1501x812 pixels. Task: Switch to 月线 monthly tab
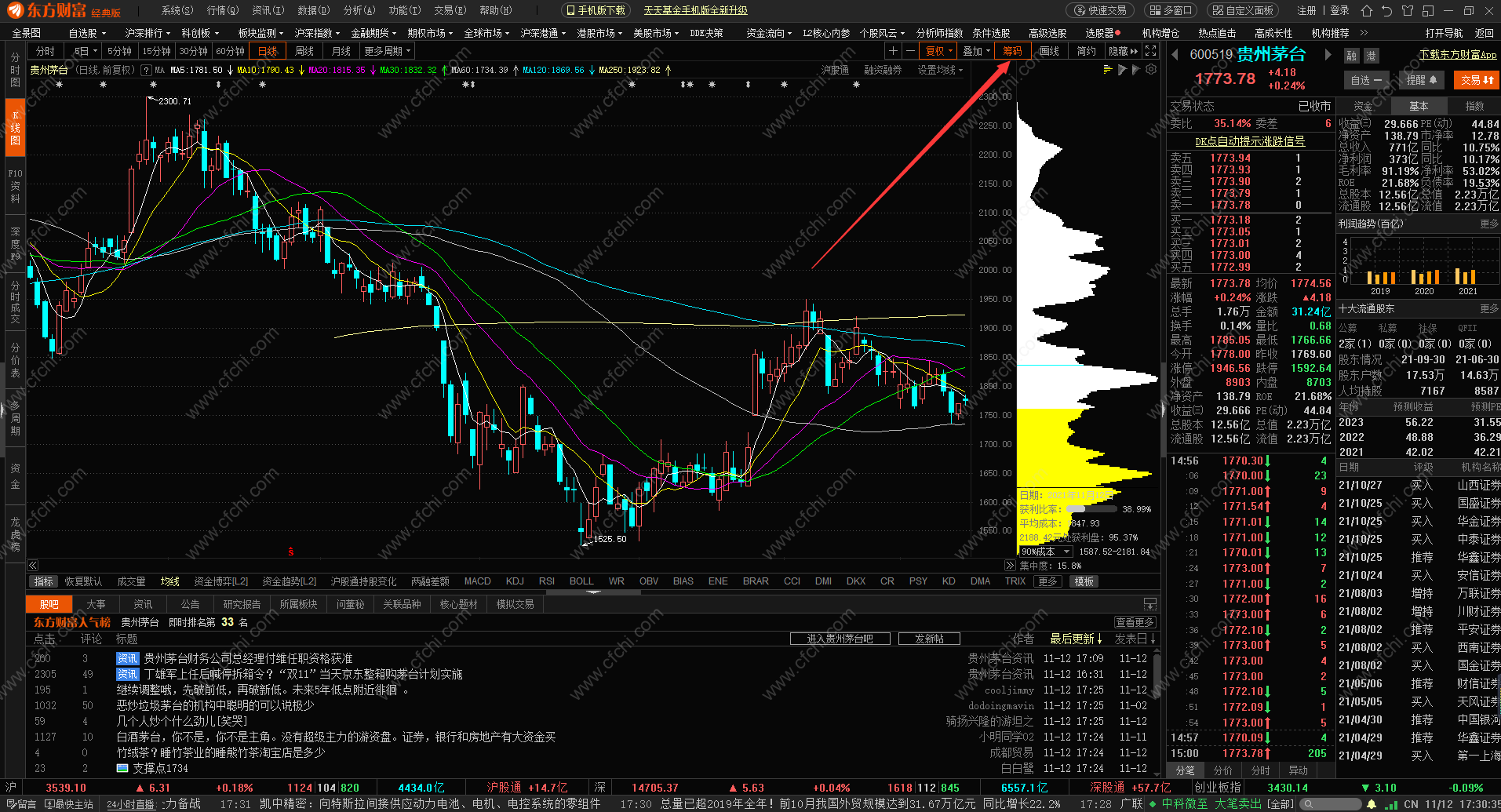(x=341, y=51)
